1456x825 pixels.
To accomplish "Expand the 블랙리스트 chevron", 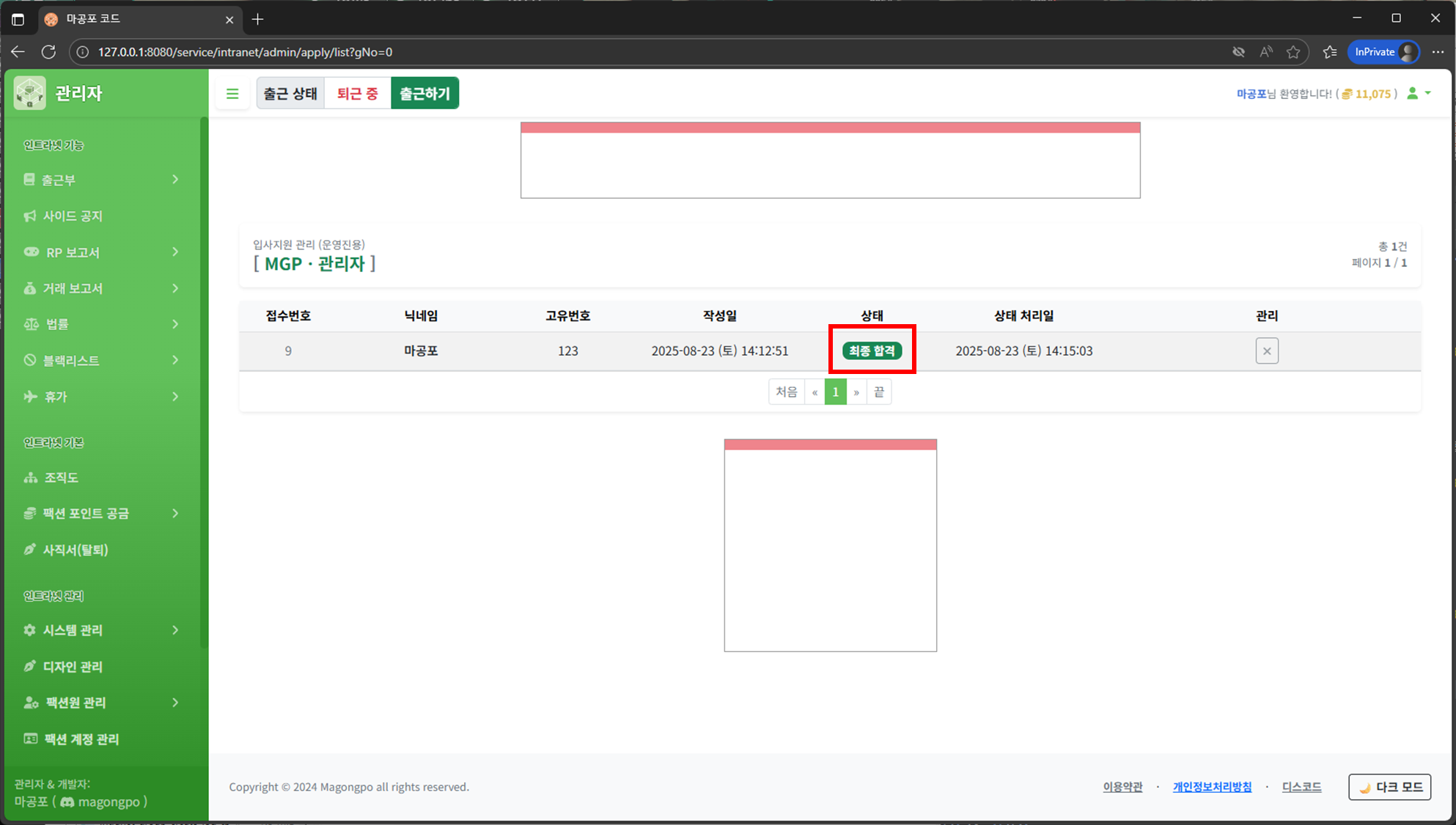I will [x=175, y=360].
